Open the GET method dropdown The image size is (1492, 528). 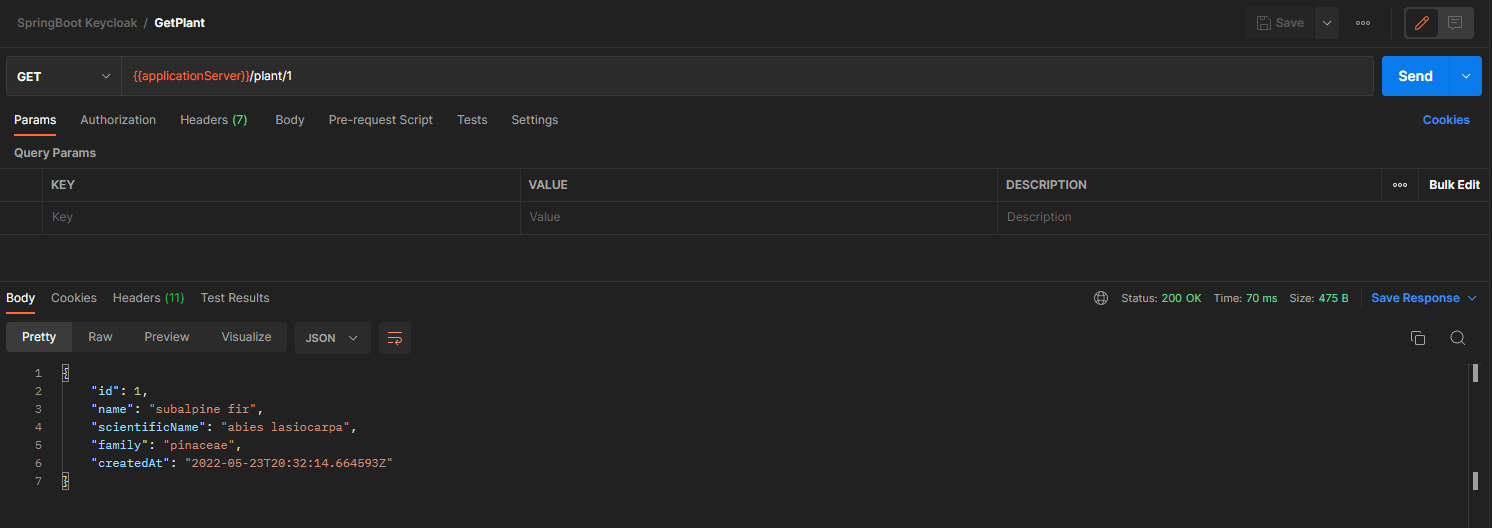coord(64,76)
